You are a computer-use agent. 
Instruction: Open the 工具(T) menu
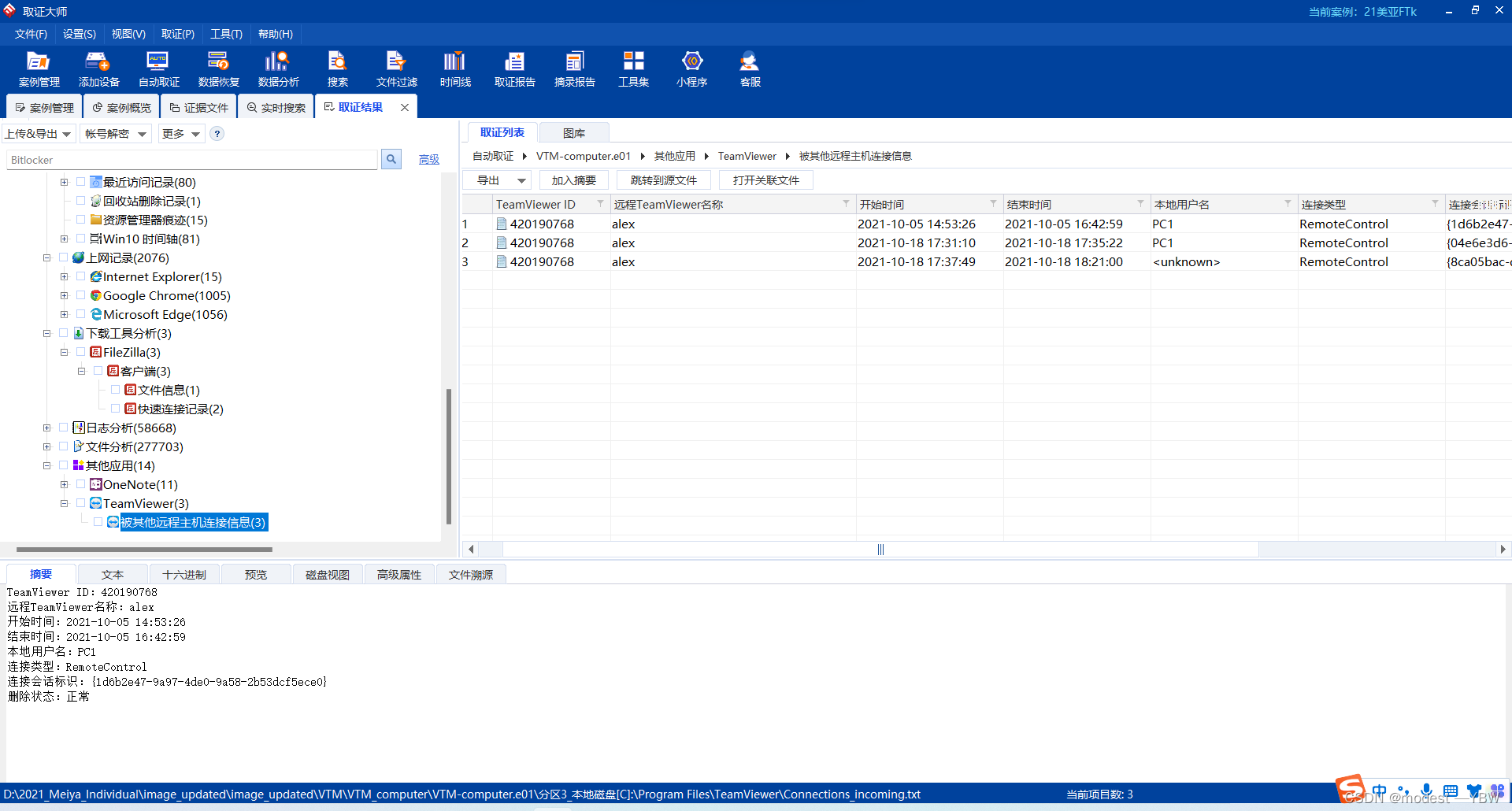pyautogui.click(x=227, y=34)
